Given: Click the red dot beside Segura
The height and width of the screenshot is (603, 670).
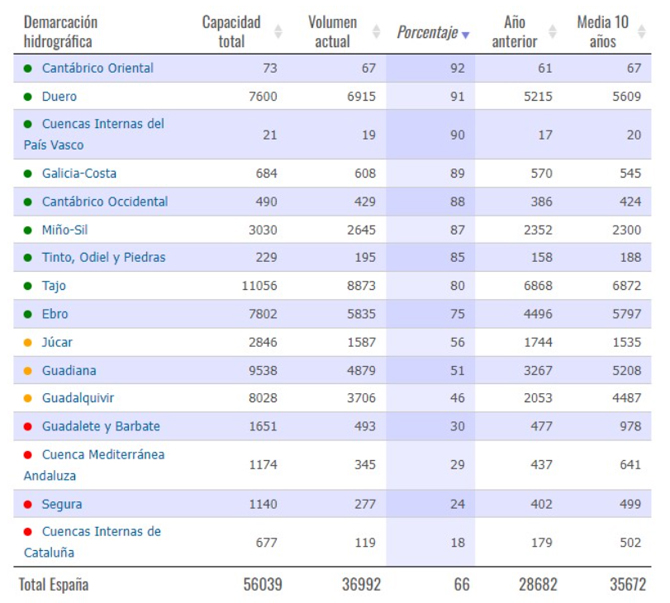Looking at the screenshot, I should coord(28,505).
